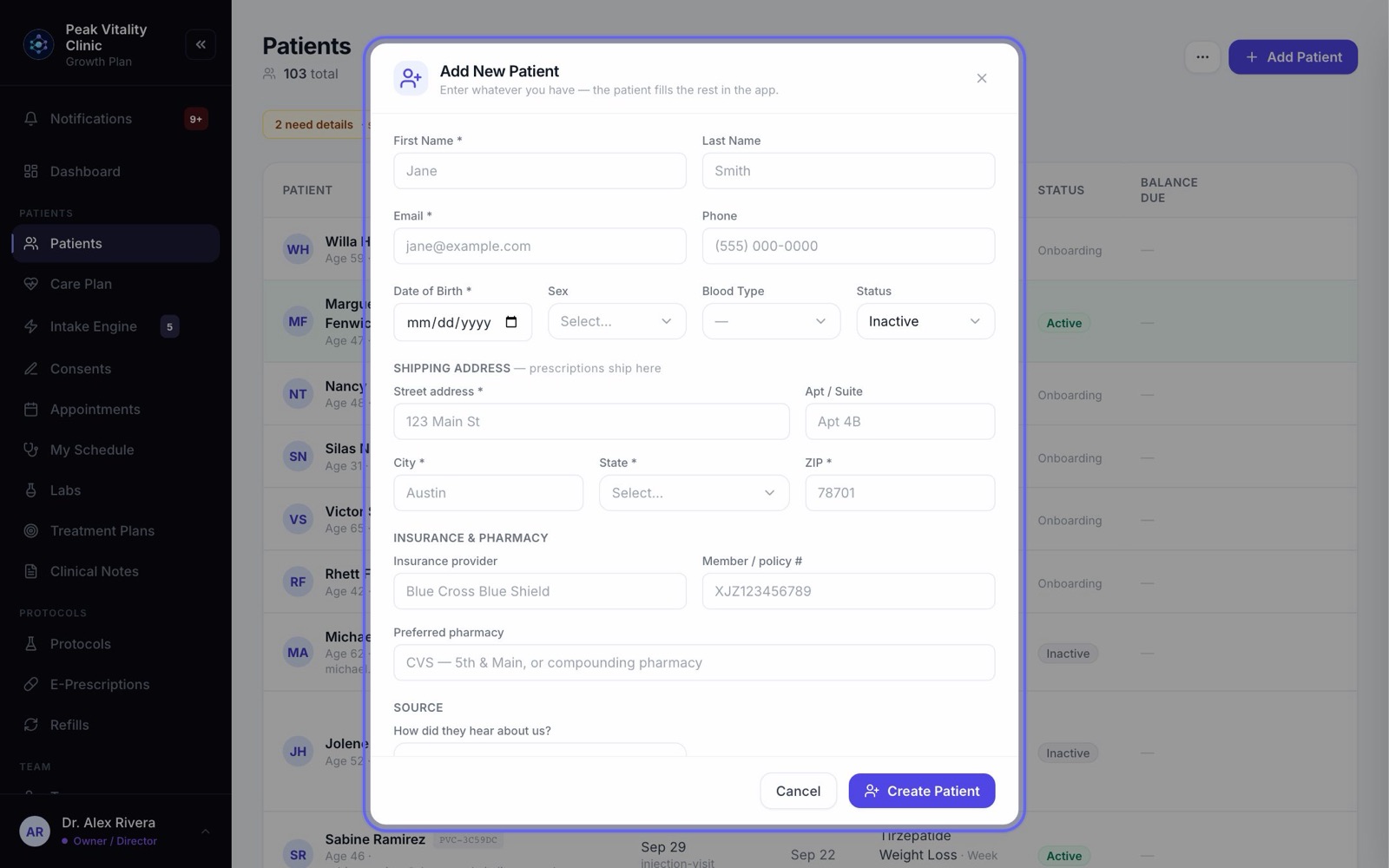Click the Create Patient button

[922, 791]
